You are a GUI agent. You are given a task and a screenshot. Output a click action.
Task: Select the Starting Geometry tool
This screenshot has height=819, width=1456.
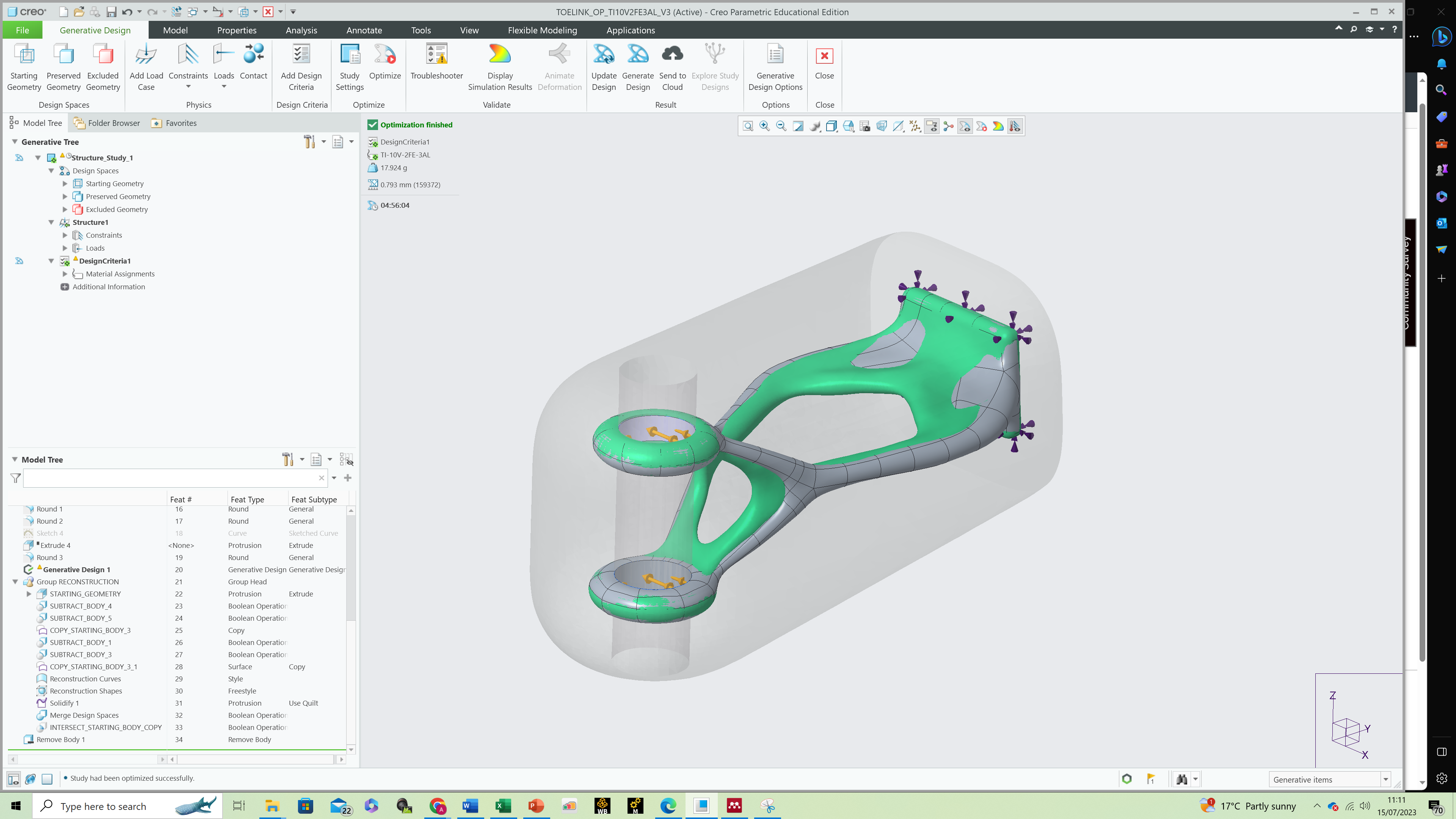[x=24, y=66]
